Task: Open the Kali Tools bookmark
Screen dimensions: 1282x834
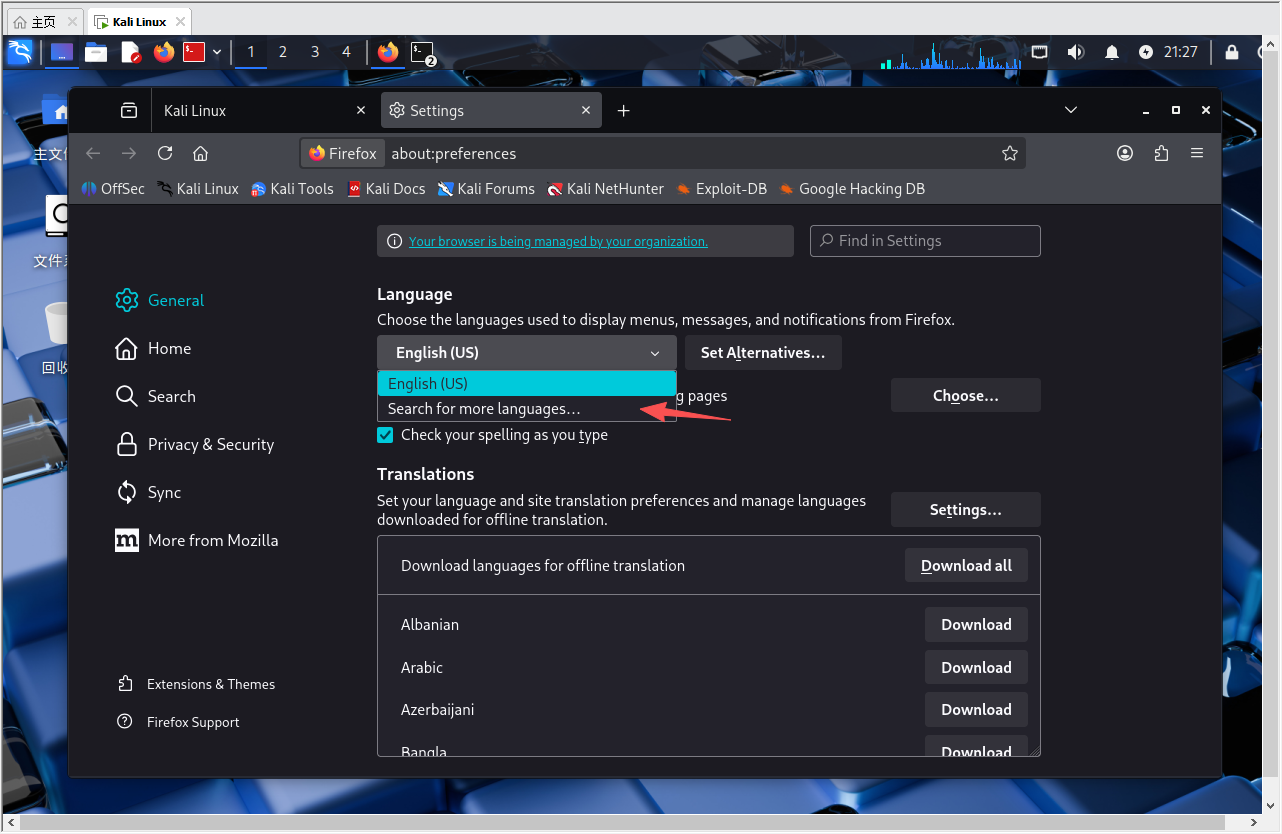Action: click(292, 188)
